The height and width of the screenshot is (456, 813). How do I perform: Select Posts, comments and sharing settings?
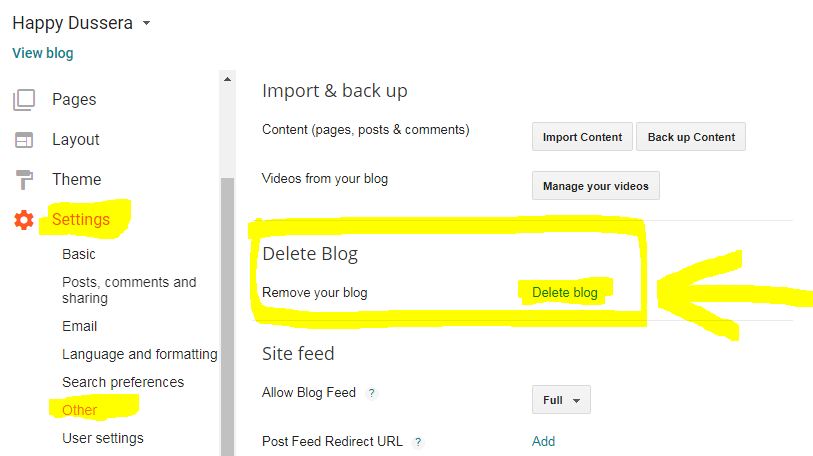click(x=129, y=290)
